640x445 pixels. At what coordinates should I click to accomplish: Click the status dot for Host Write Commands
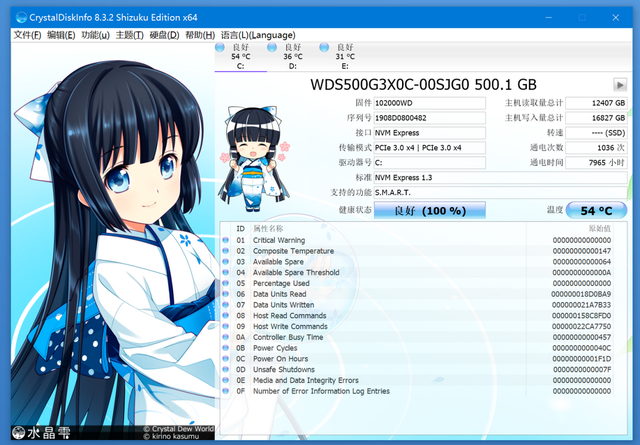pos(225,326)
